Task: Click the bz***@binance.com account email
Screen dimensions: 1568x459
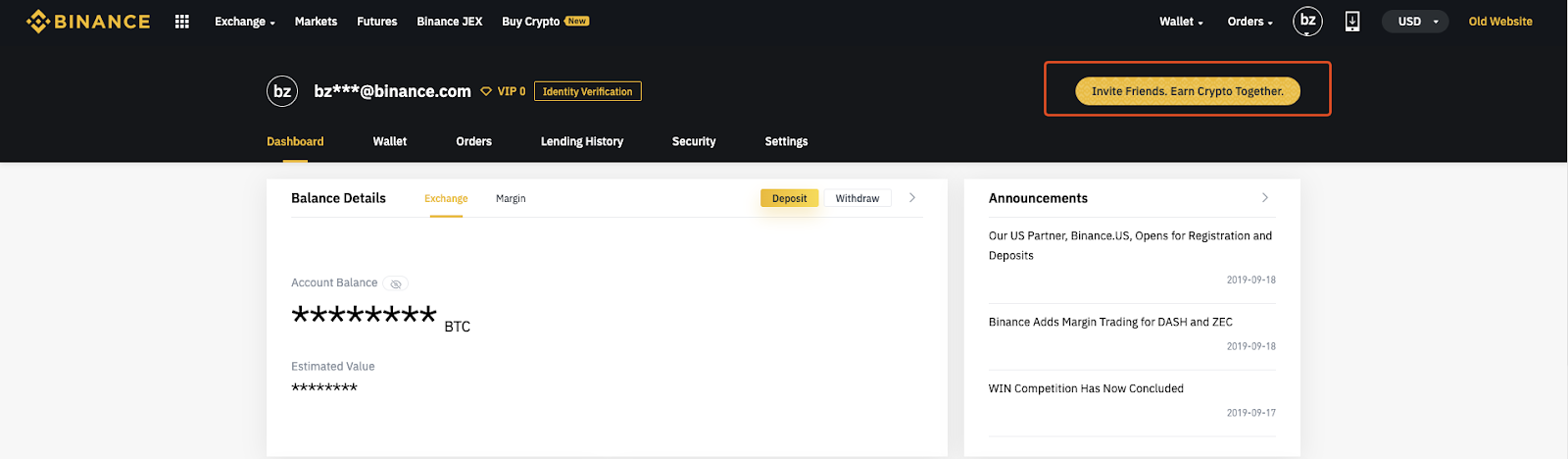Action: 392,91
